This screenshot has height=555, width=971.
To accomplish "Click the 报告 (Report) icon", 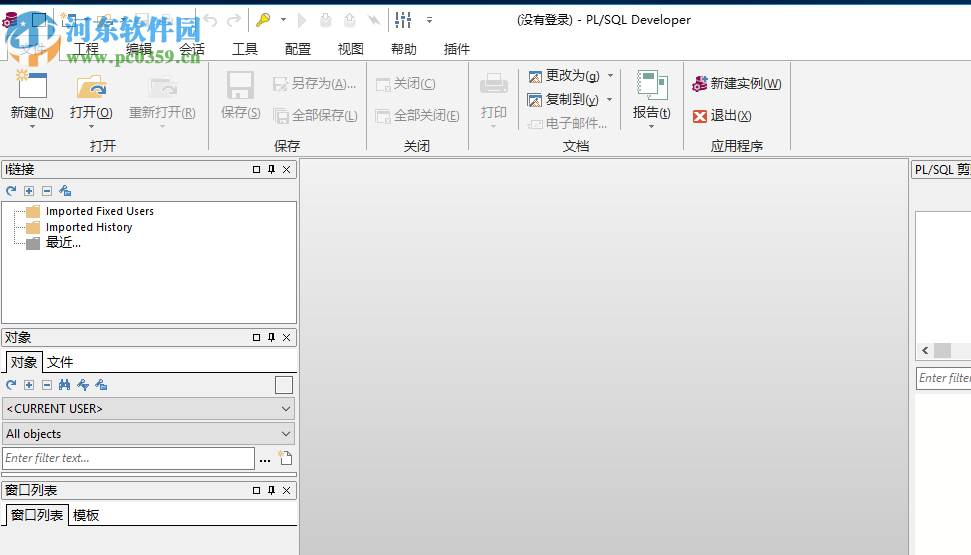I will 651,85.
